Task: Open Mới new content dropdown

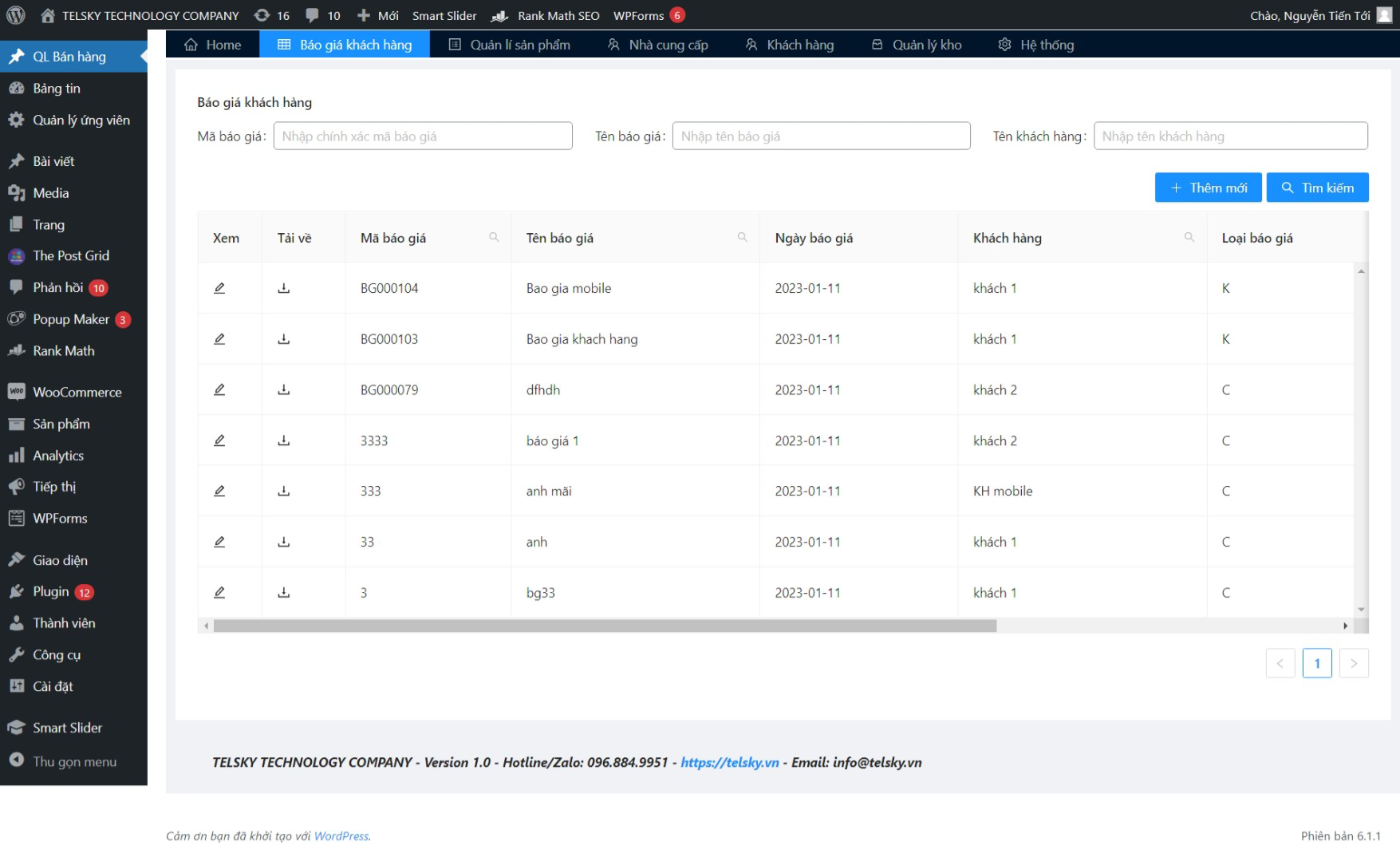Action: [378, 15]
